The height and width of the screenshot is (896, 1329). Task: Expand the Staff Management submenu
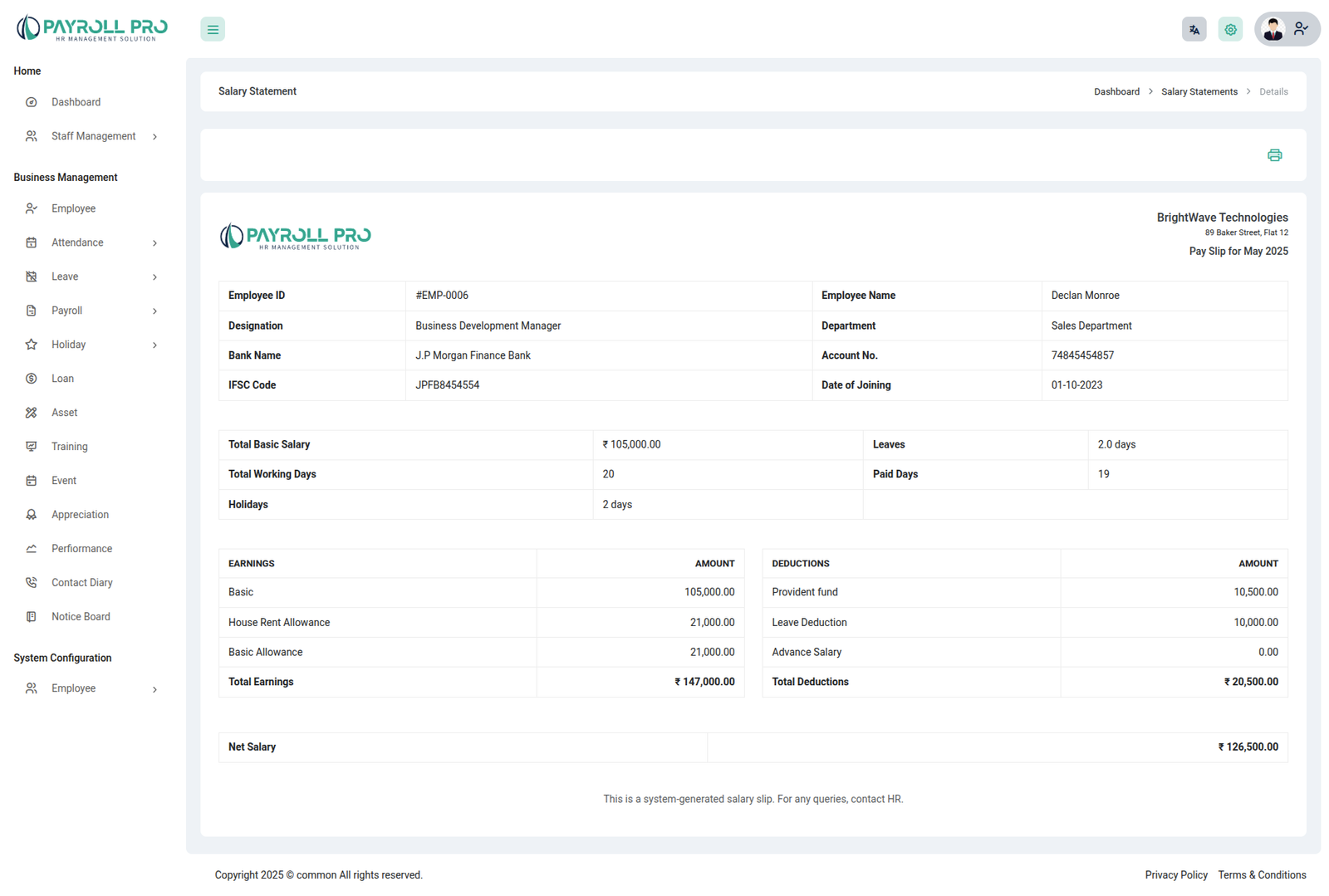click(154, 137)
